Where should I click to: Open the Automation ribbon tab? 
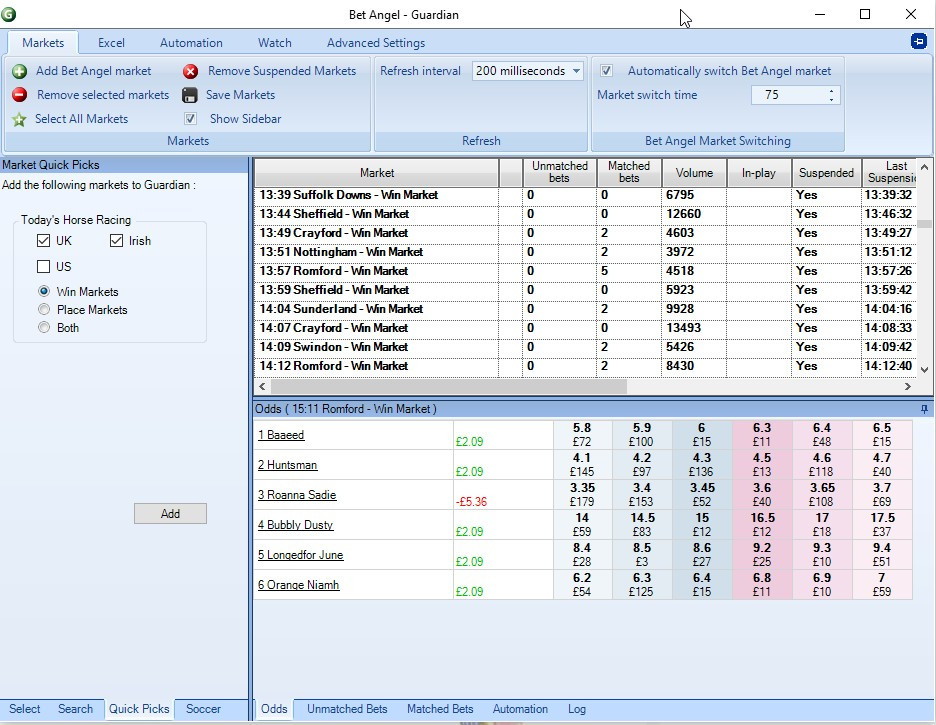(x=191, y=43)
